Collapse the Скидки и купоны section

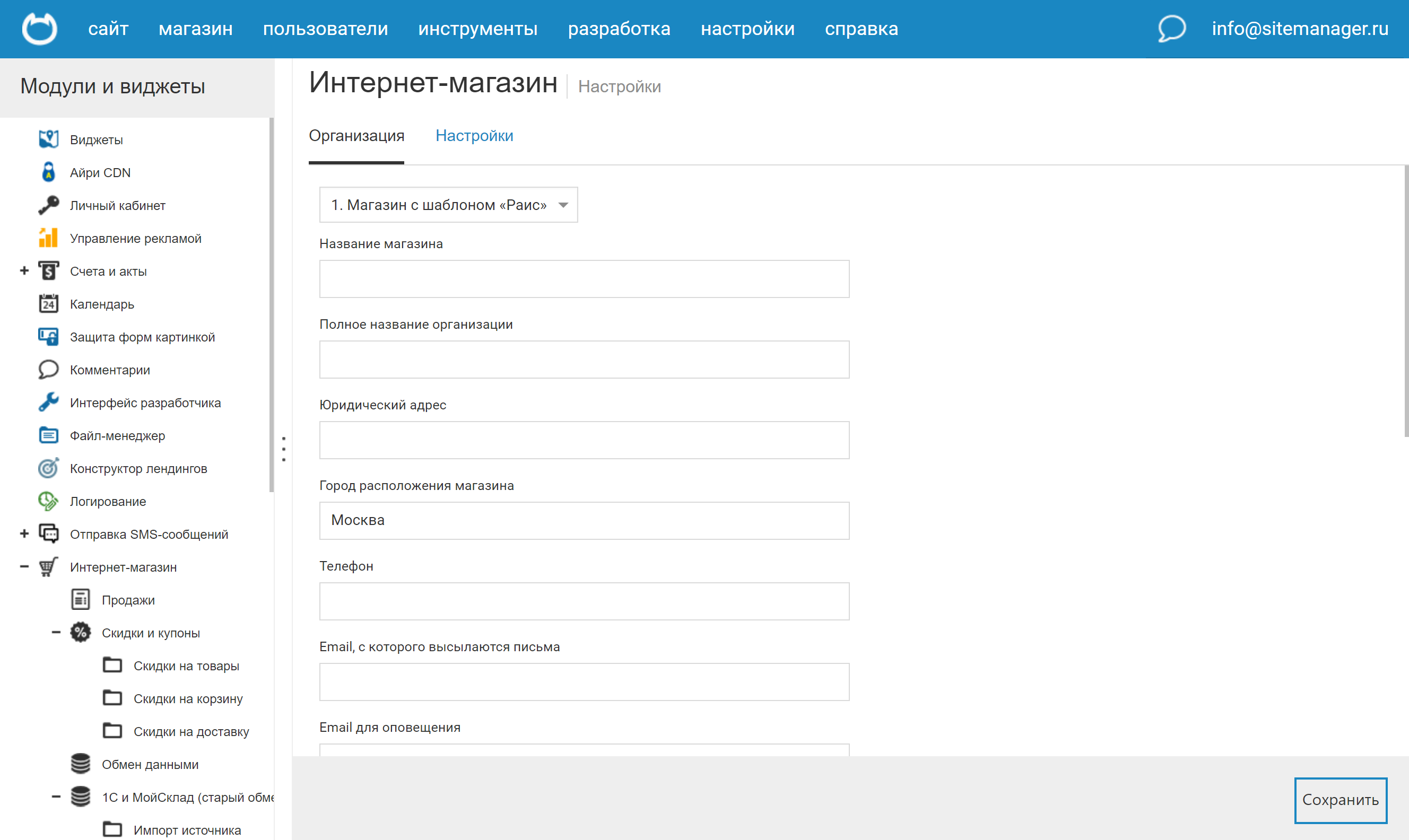pos(56,632)
